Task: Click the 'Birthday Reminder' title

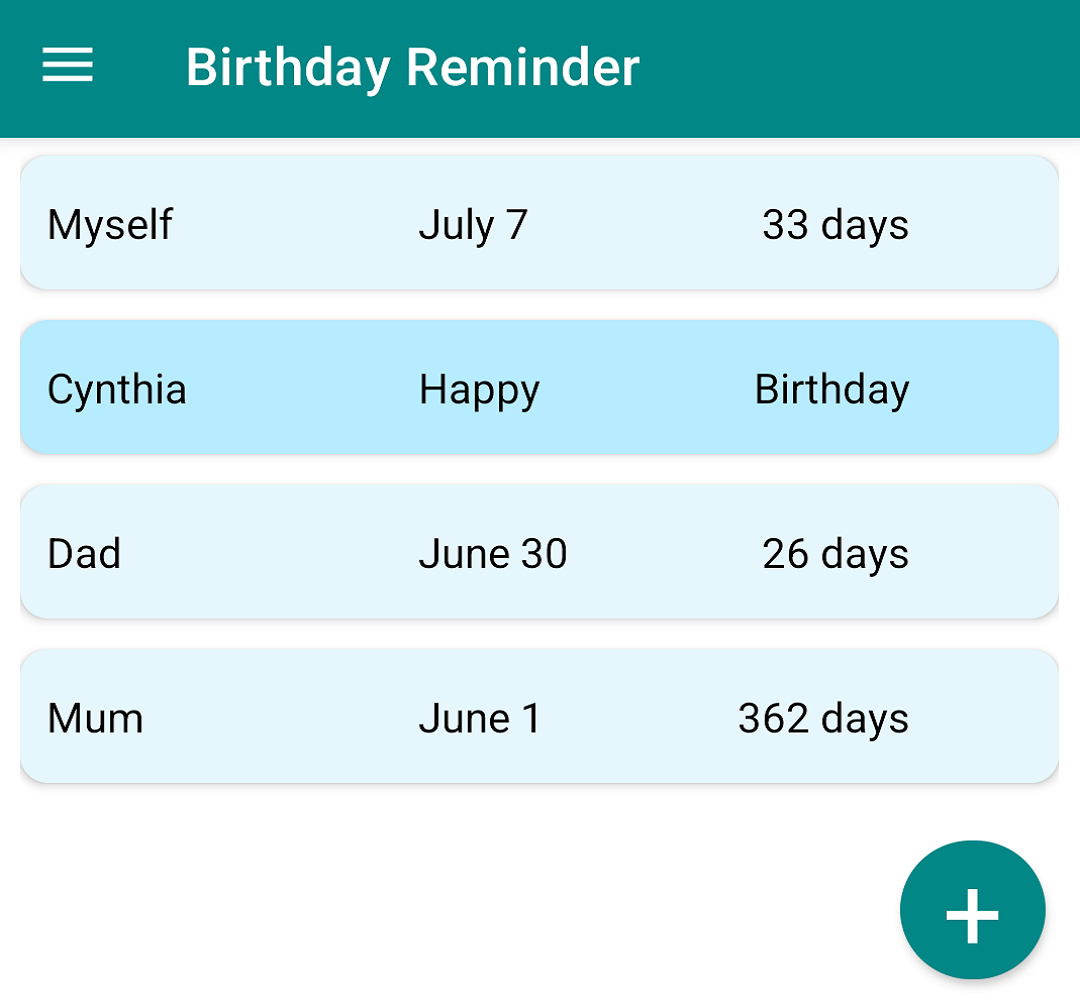Action: [413, 66]
